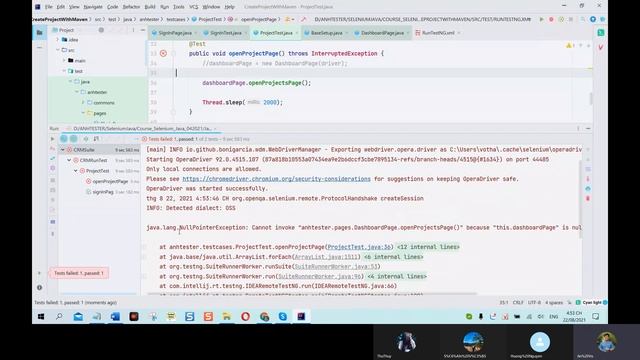
Task: Open the Maven tool window sidebar icon
Action: point(601,47)
